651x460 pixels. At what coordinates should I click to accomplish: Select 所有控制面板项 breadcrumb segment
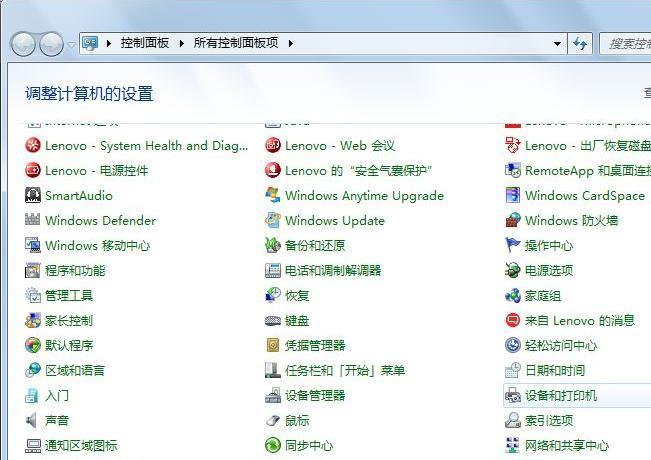(x=236, y=43)
